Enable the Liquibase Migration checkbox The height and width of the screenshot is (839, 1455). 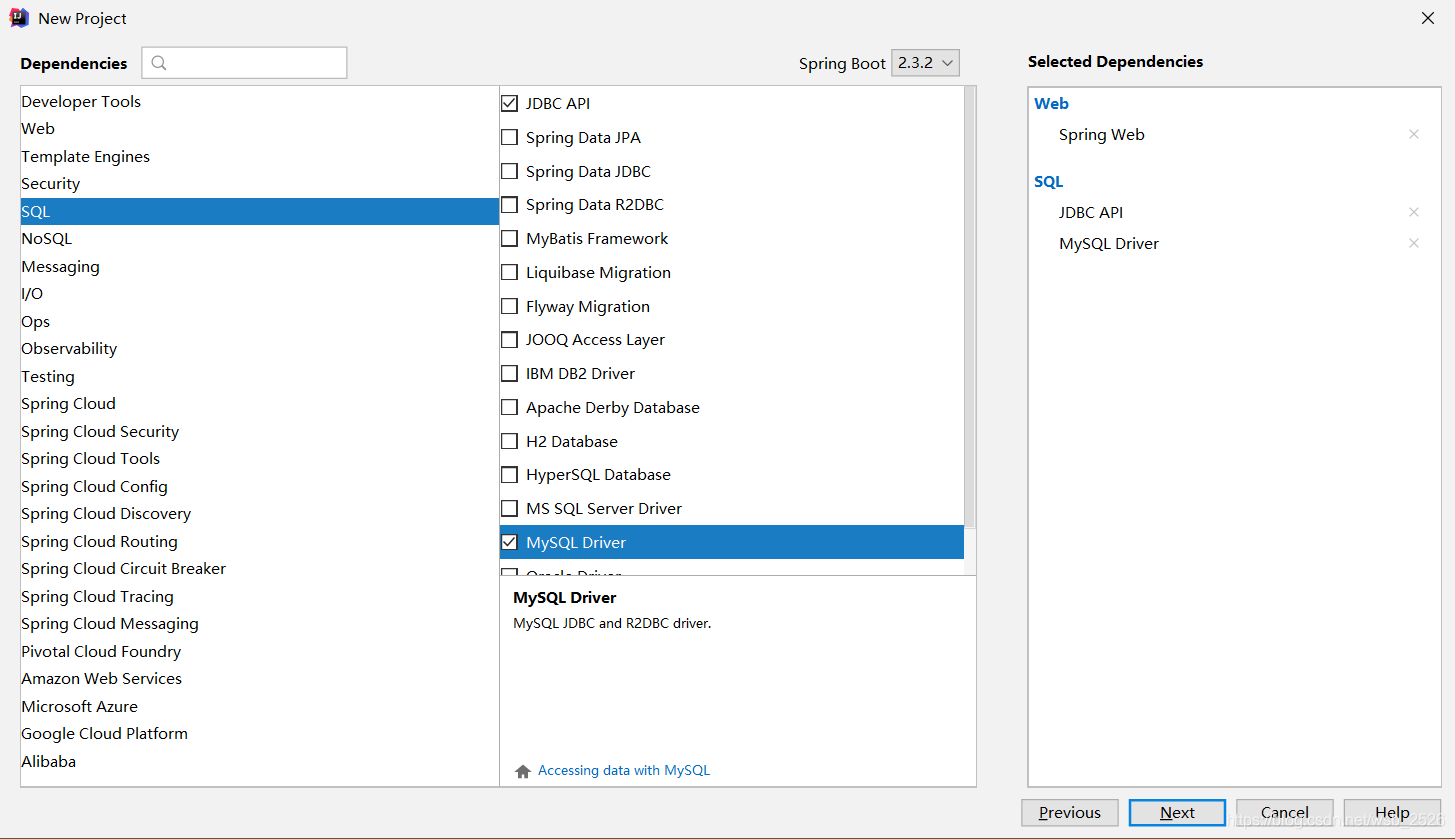coord(510,272)
